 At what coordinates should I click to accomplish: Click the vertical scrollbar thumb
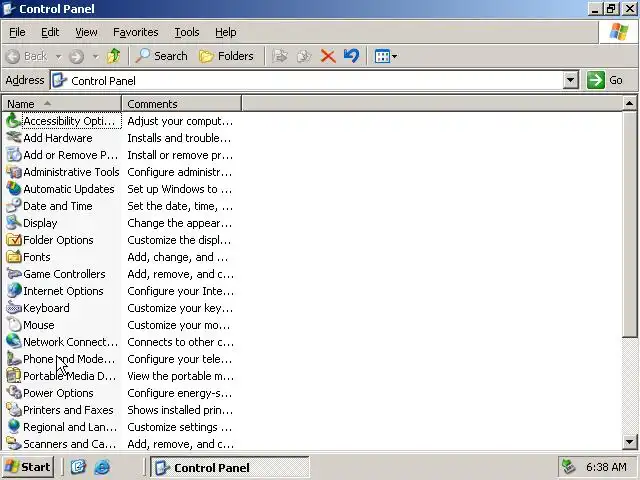click(629, 224)
